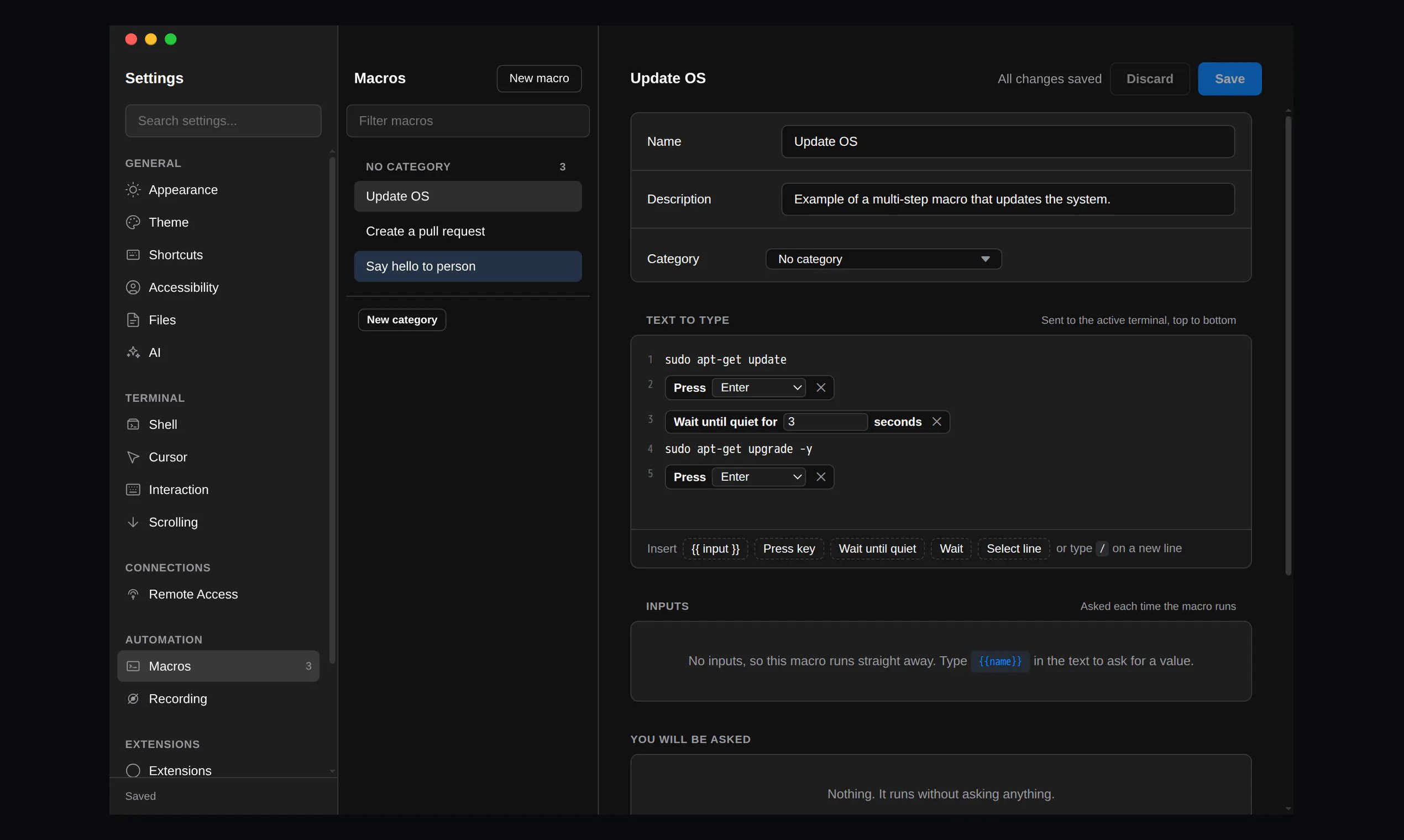Insert an {{ input }} placeholder
Image resolution: width=1404 pixels, height=840 pixels.
coord(715,549)
